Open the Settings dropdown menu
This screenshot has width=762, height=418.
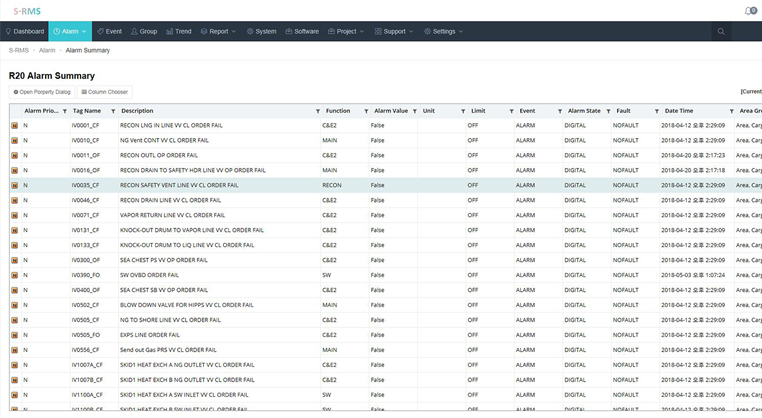(444, 32)
